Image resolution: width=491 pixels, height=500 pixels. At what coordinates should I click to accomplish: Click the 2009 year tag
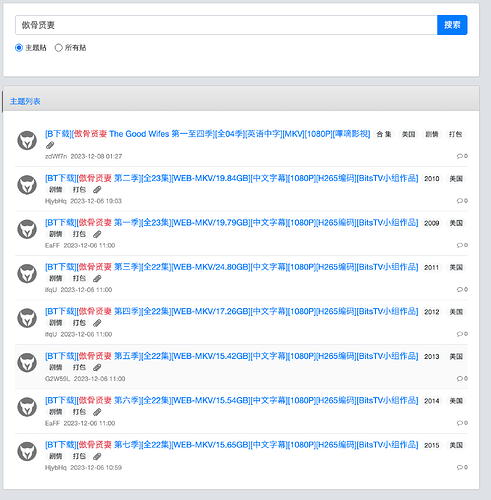click(x=432, y=223)
